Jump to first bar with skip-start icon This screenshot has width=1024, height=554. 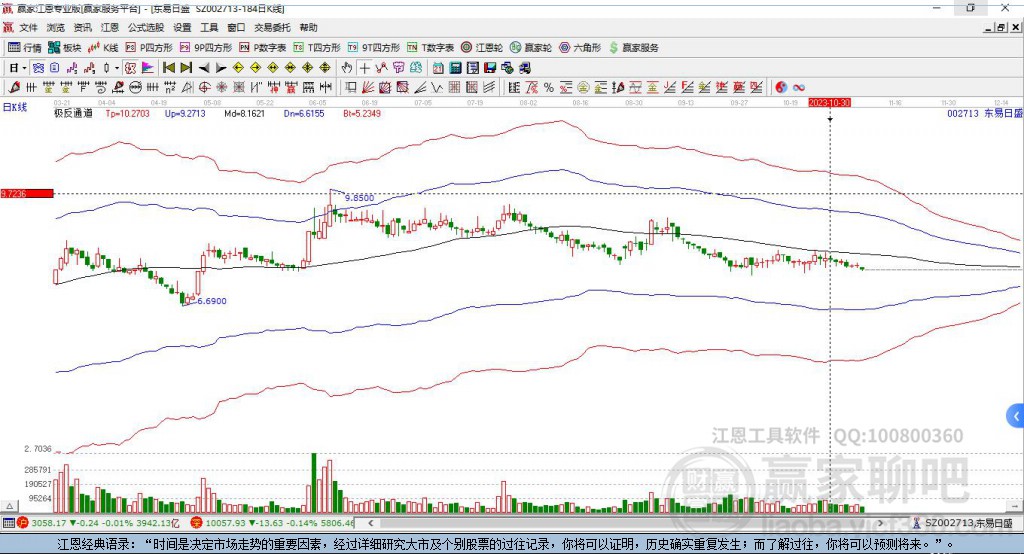point(168,68)
